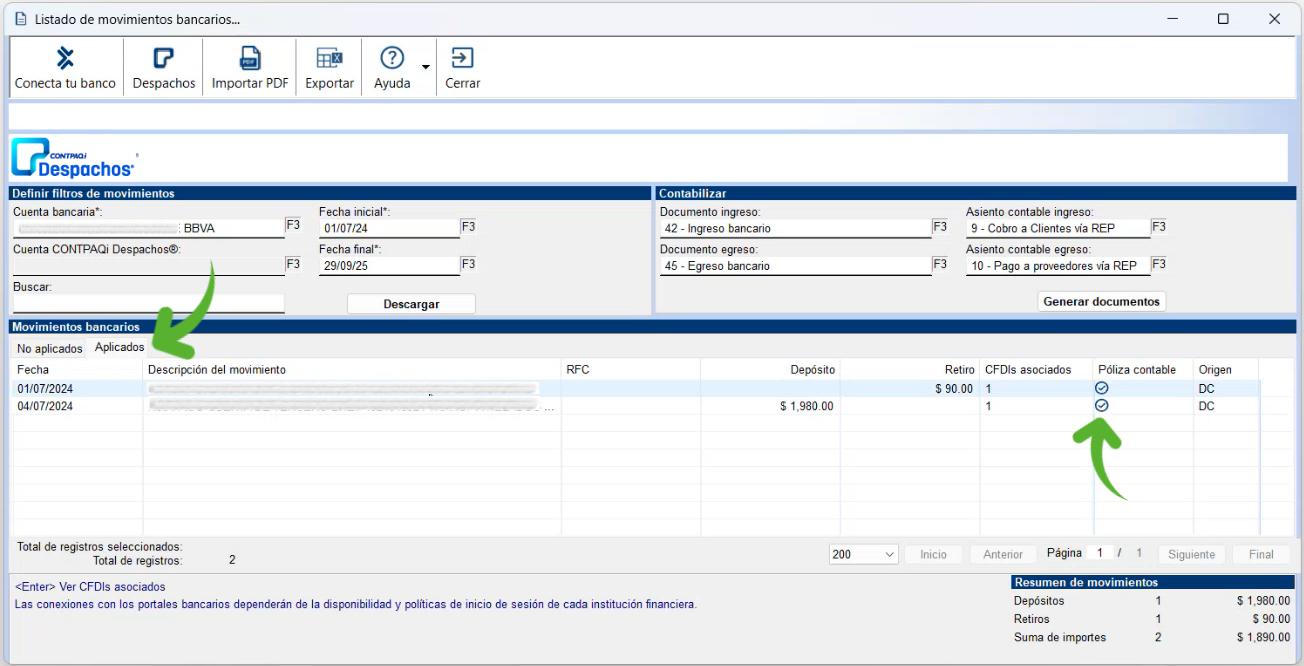Click the Importar PDF icon
1304x666 pixels.
coord(249,59)
